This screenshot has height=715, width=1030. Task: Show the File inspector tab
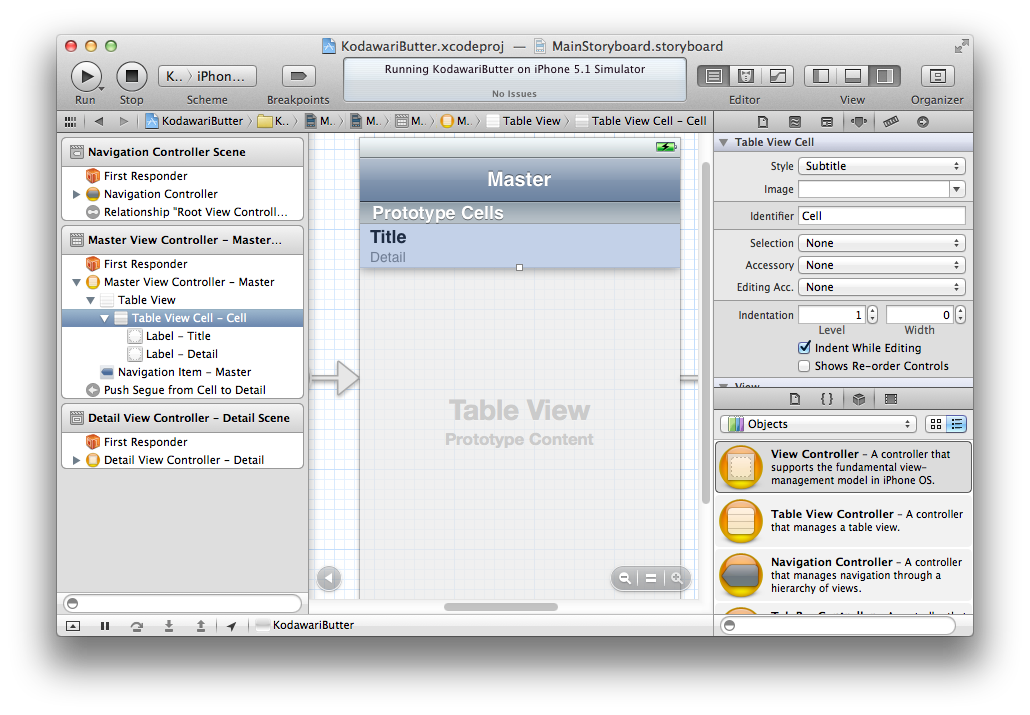pos(763,122)
